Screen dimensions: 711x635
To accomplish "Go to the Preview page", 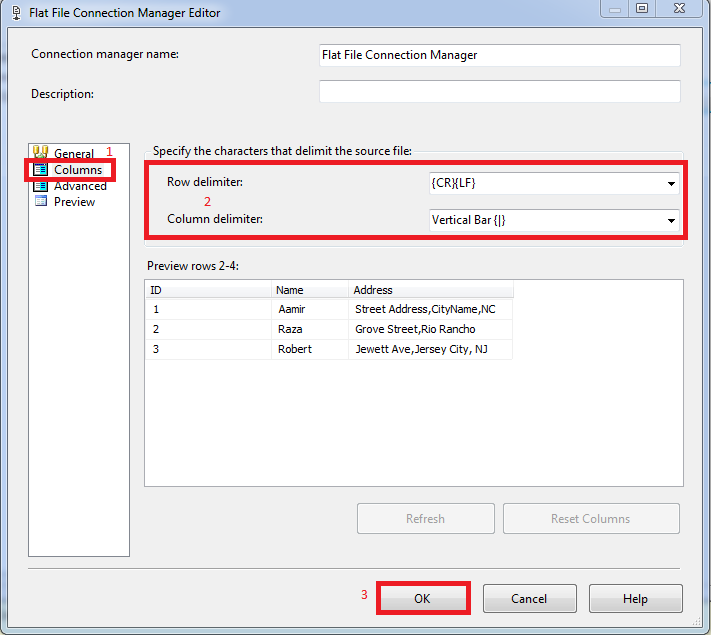I will pos(74,202).
